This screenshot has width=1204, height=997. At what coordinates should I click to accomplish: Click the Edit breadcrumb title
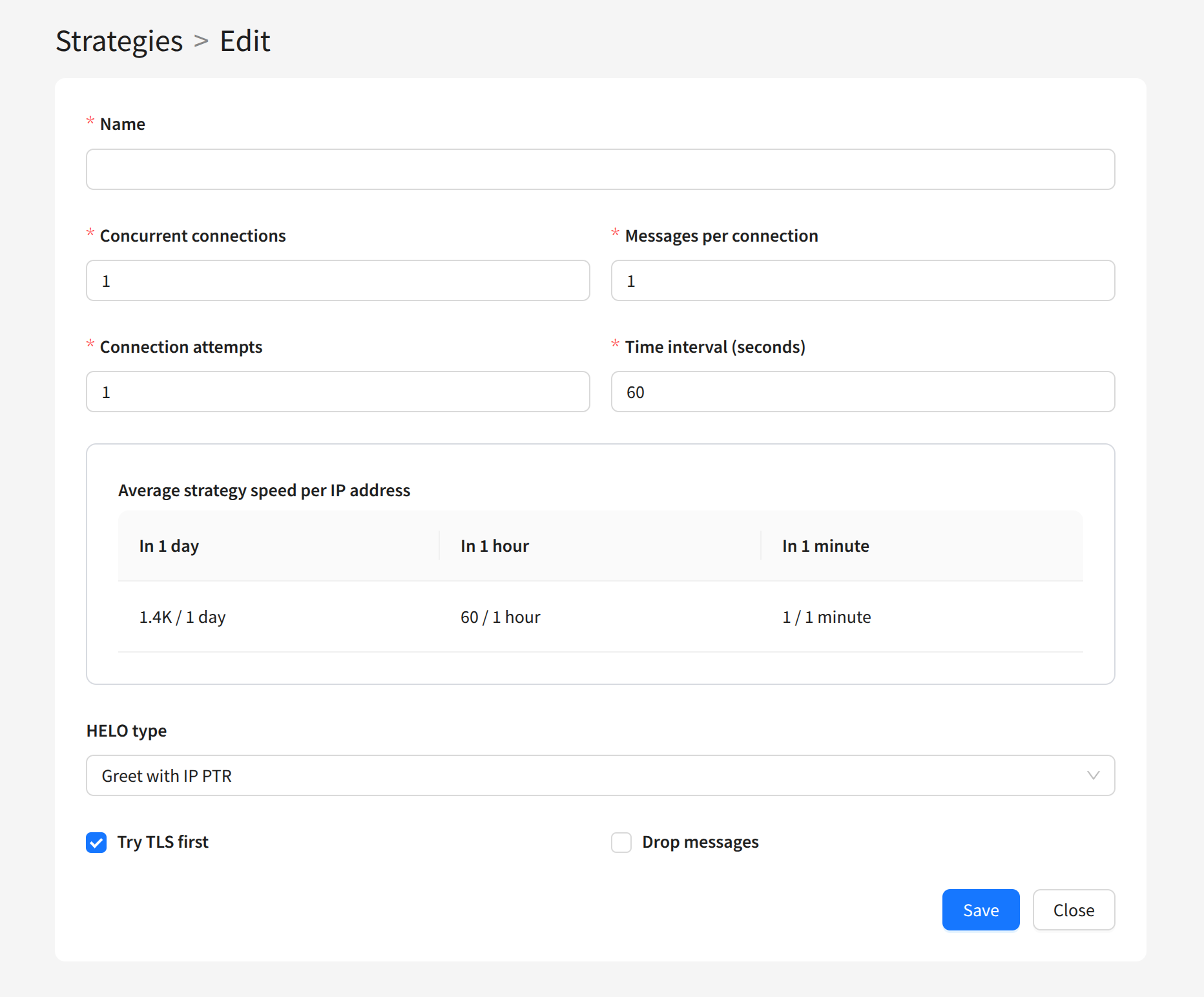point(245,41)
